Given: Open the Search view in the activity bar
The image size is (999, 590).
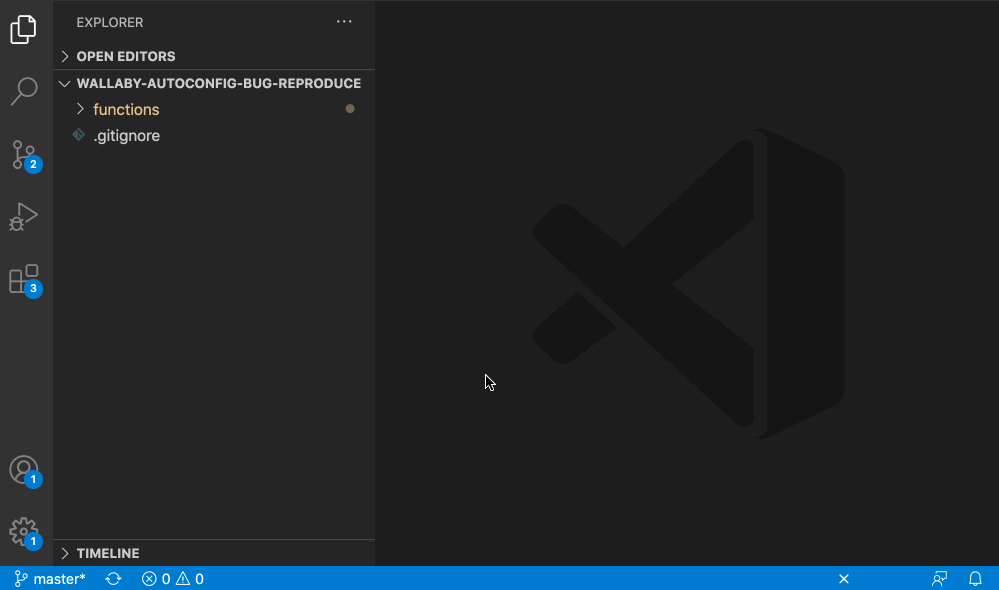Looking at the screenshot, I should 25,91.
